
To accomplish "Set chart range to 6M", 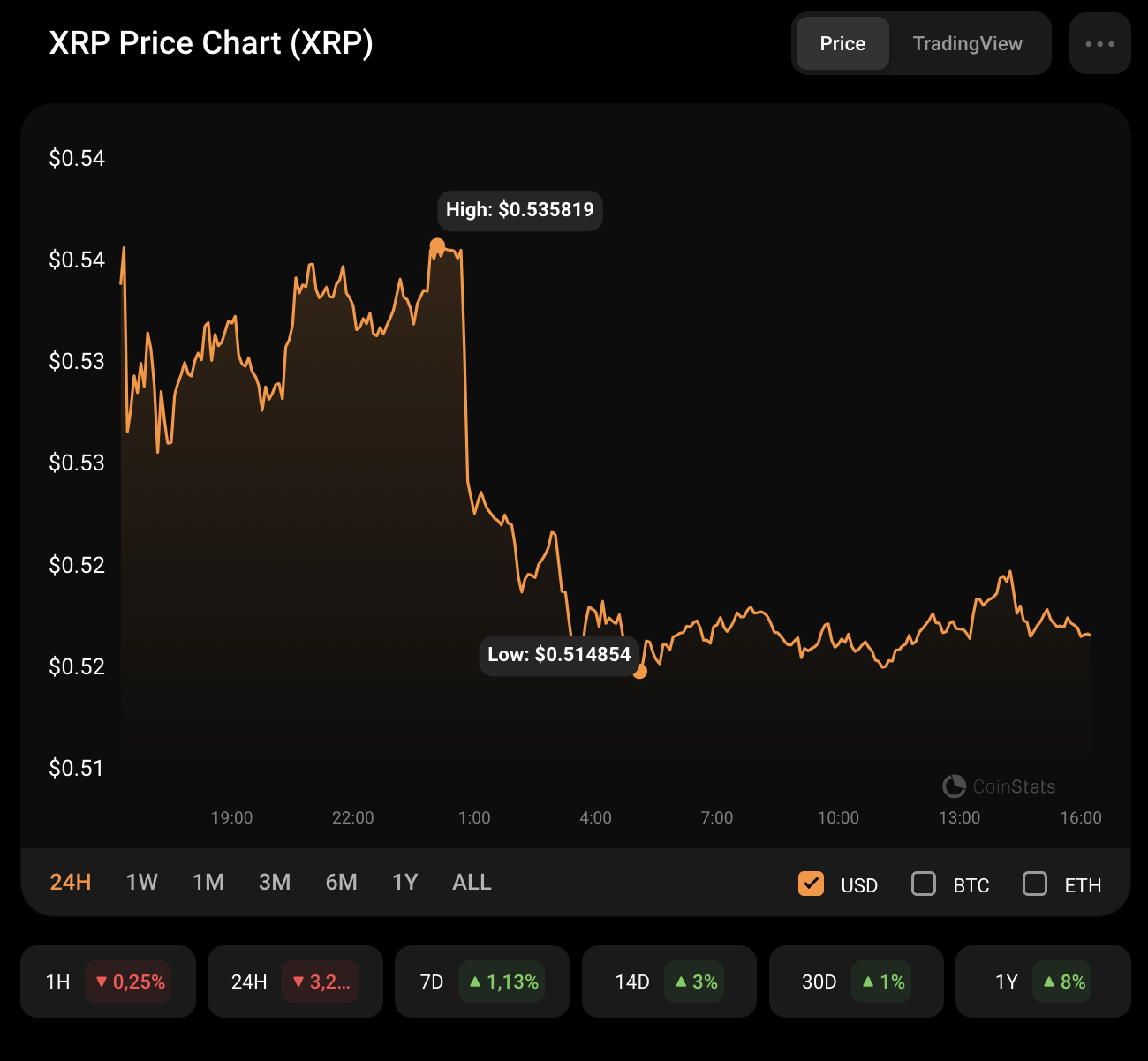I will pyautogui.click(x=341, y=882).
